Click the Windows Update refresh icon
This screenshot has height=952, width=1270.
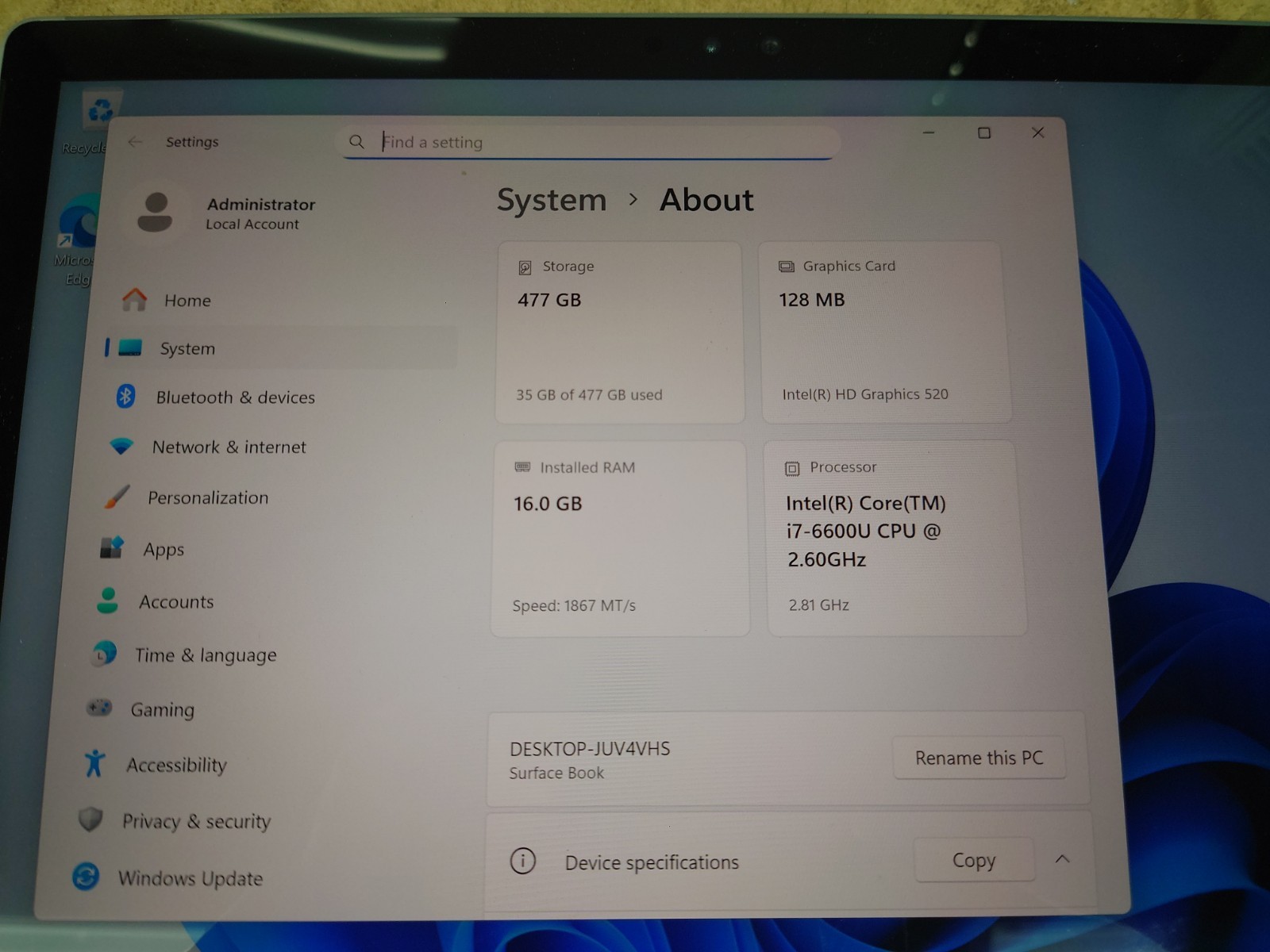pyautogui.click(x=86, y=877)
